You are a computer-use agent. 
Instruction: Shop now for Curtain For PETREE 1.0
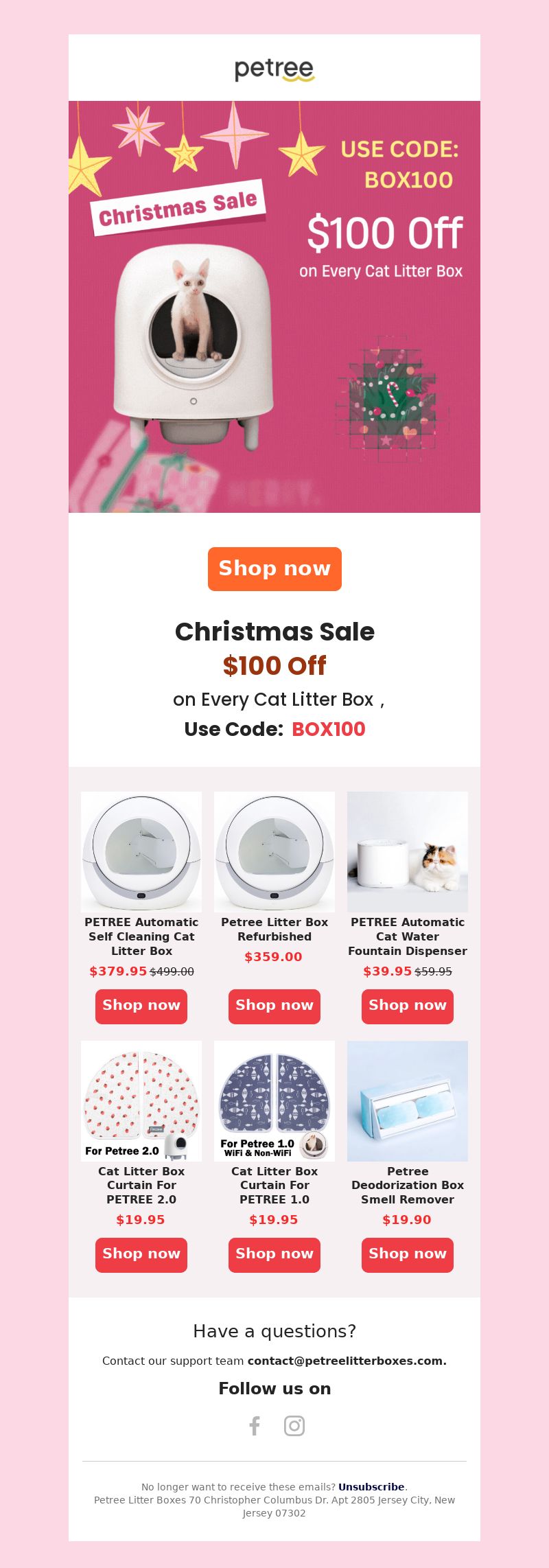[274, 1254]
